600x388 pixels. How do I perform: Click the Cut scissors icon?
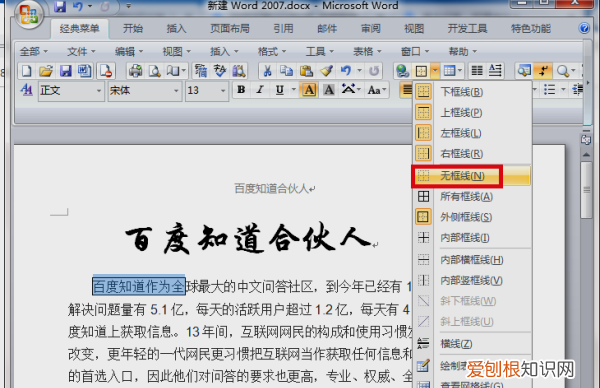[267, 71]
